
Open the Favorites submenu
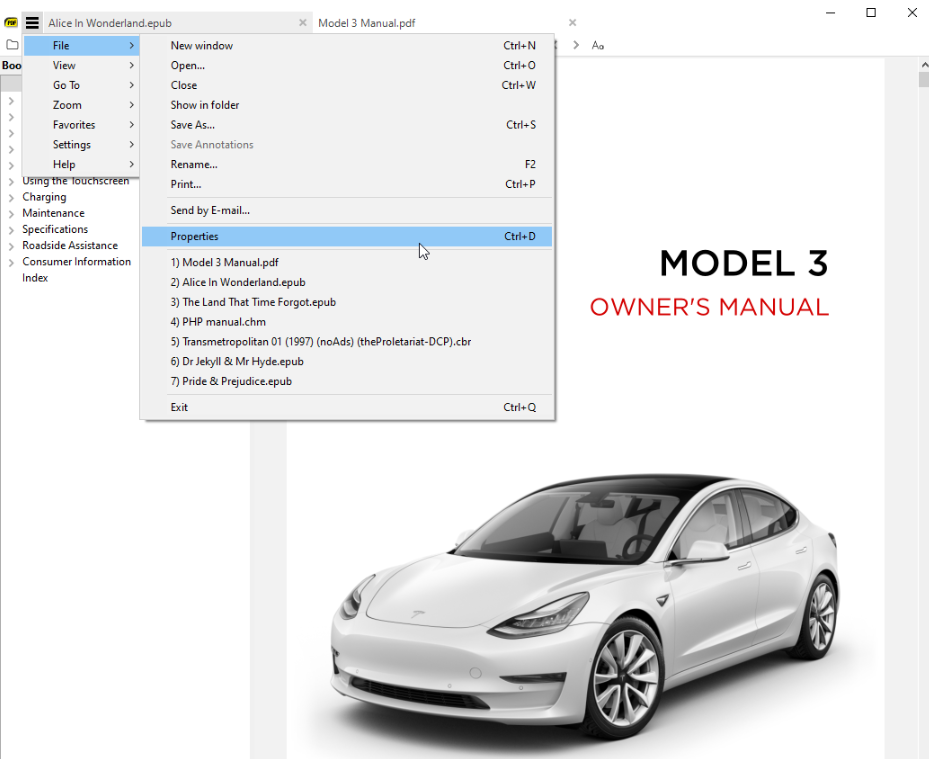tap(82, 125)
